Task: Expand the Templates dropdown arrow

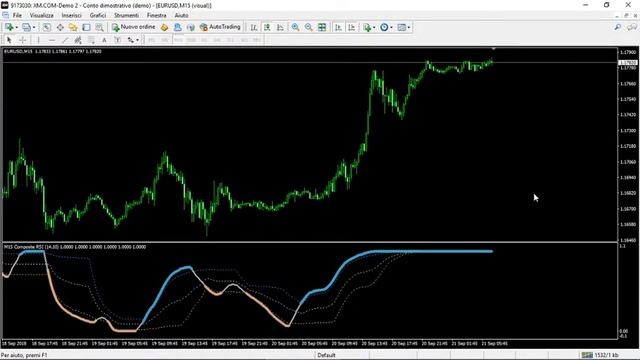Action: tap(409, 27)
